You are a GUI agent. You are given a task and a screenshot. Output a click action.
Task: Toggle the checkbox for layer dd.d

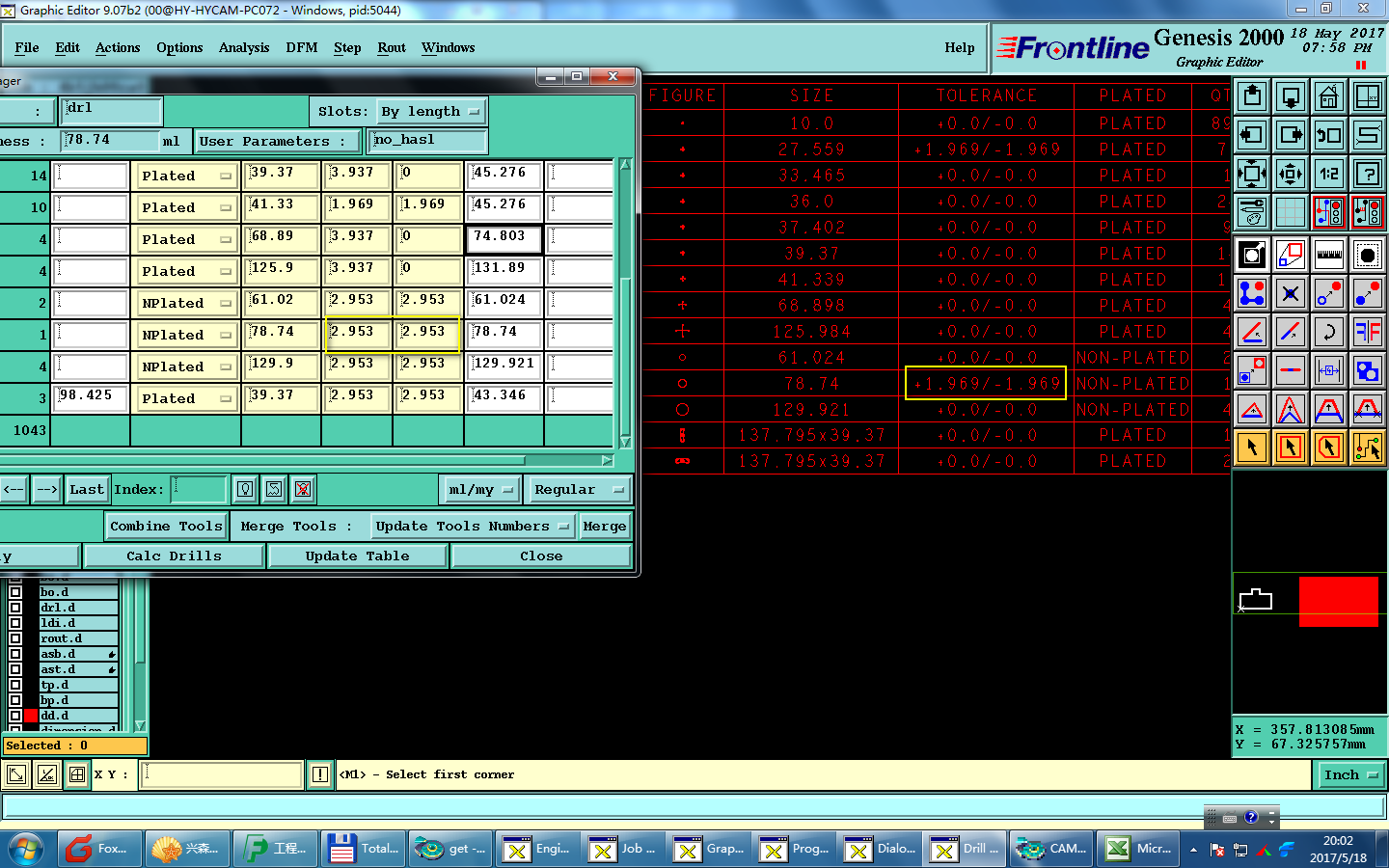15,716
